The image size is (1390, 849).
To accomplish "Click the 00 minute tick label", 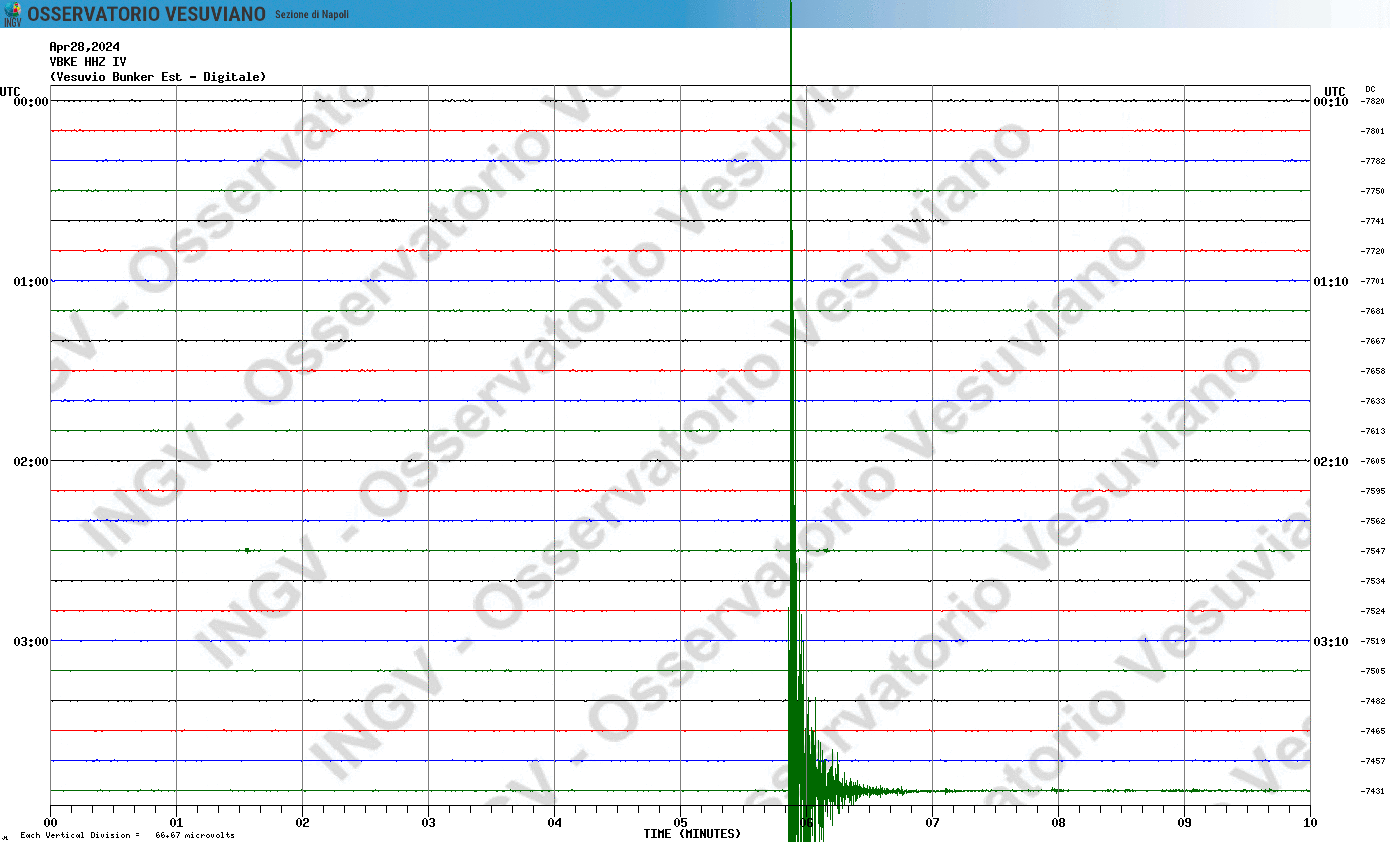I will [50, 823].
